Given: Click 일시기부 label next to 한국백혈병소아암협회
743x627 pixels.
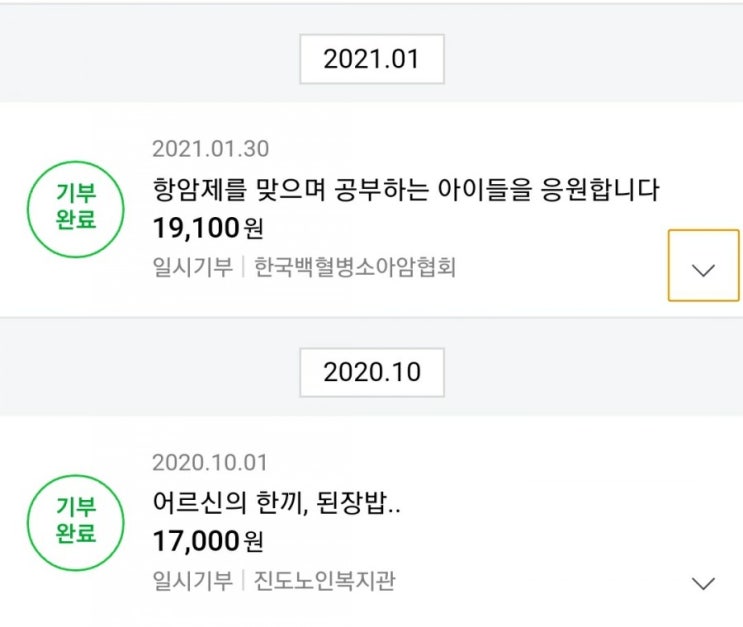Looking at the screenshot, I should click(x=192, y=267).
